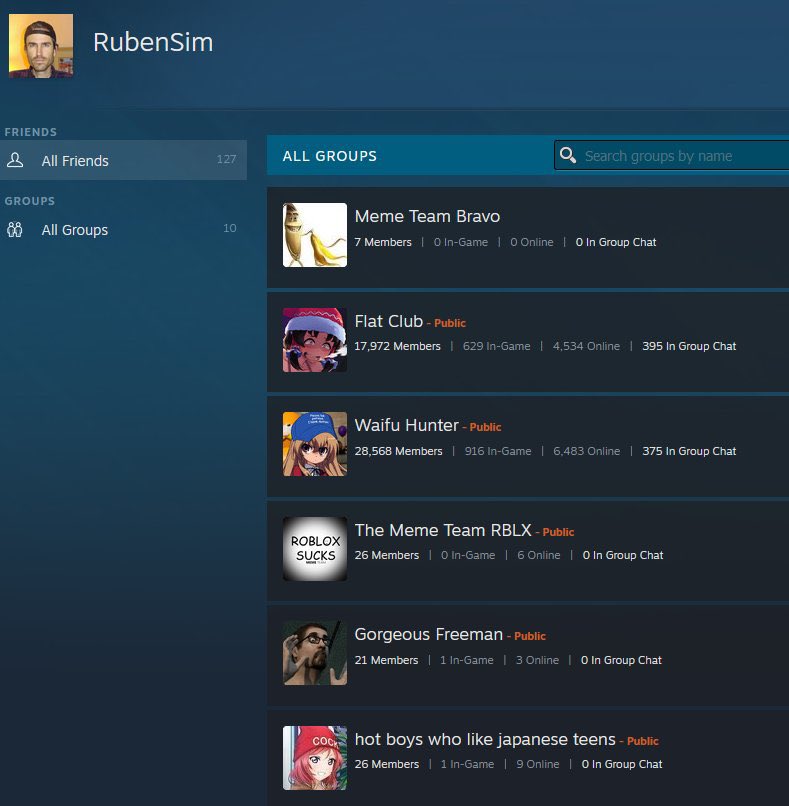Open The Meme Team RBLX group
The height and width of the screenshot is (806, 789).
pyautogui.click(x=443, y=530)
